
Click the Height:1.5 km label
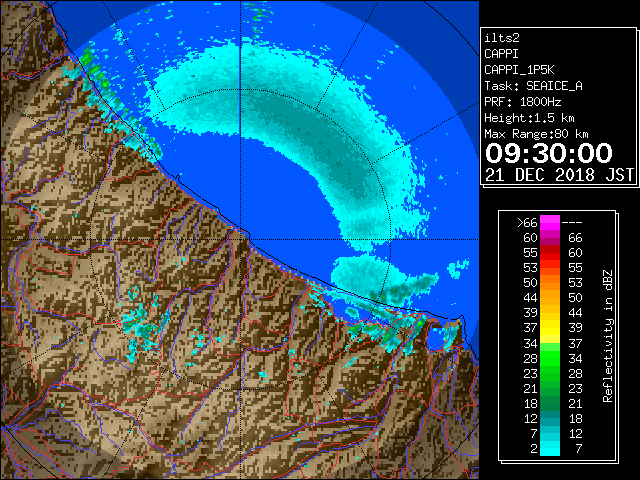pyautogui.click(x=529, y=118)
